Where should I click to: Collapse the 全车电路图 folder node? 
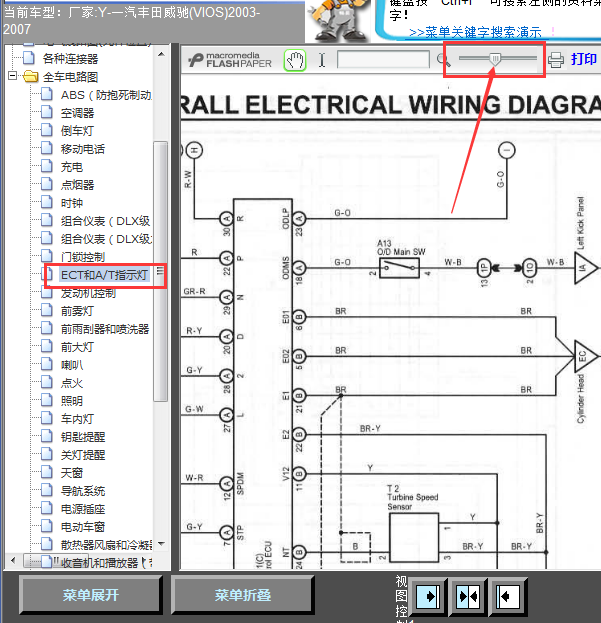12,75
